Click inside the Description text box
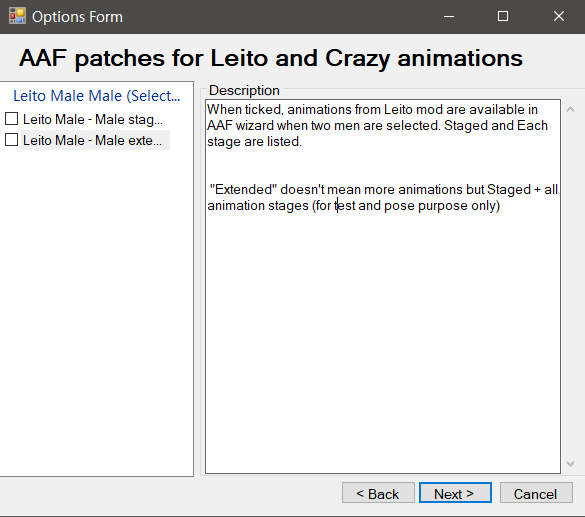The width and height of the screenshot is (585, 517). coord(383,286)
